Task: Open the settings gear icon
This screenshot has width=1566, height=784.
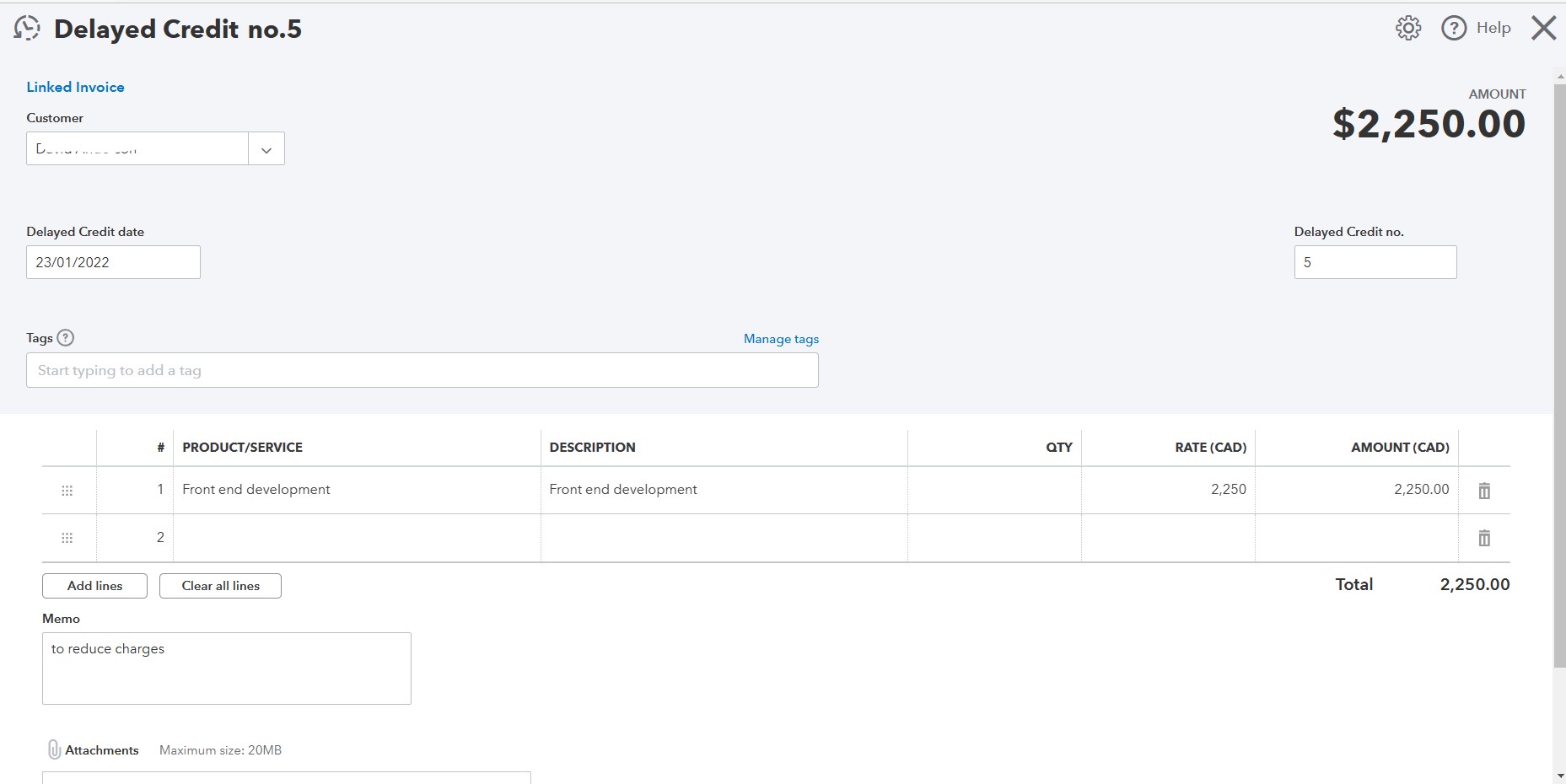Action: (1407, 29)
